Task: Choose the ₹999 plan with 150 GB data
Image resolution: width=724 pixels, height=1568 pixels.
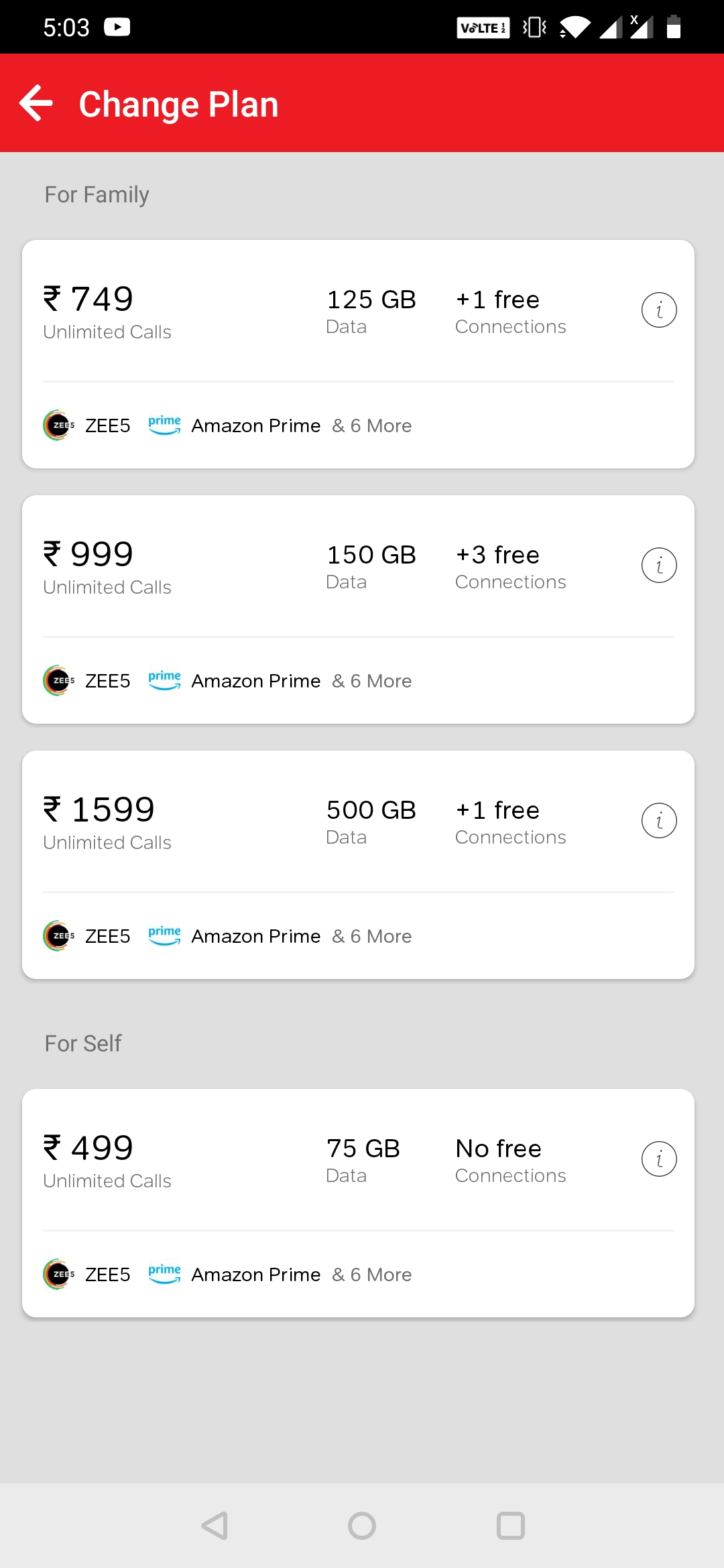Action: coord(89,554)
